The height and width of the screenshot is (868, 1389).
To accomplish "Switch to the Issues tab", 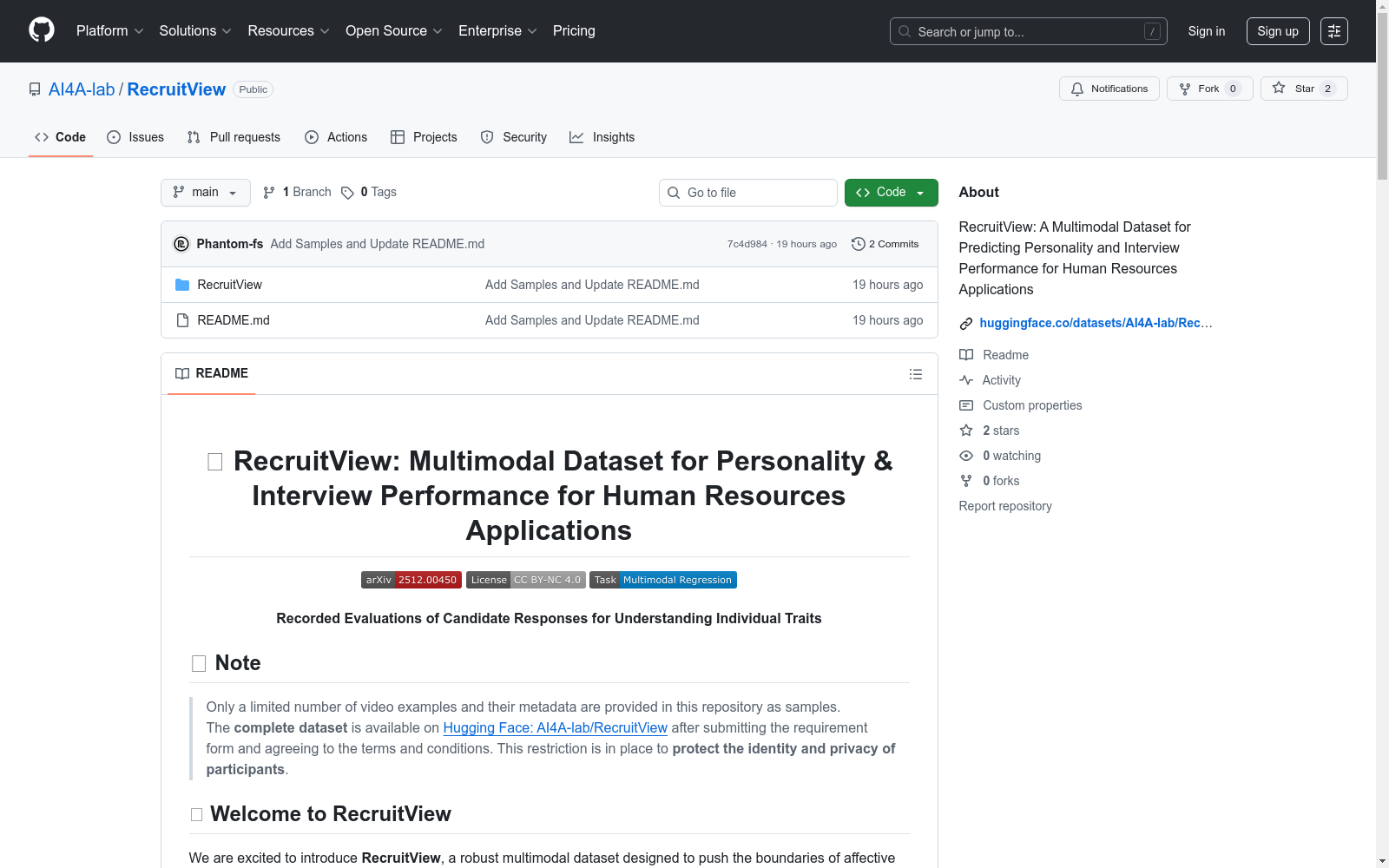I will [135, 137].
